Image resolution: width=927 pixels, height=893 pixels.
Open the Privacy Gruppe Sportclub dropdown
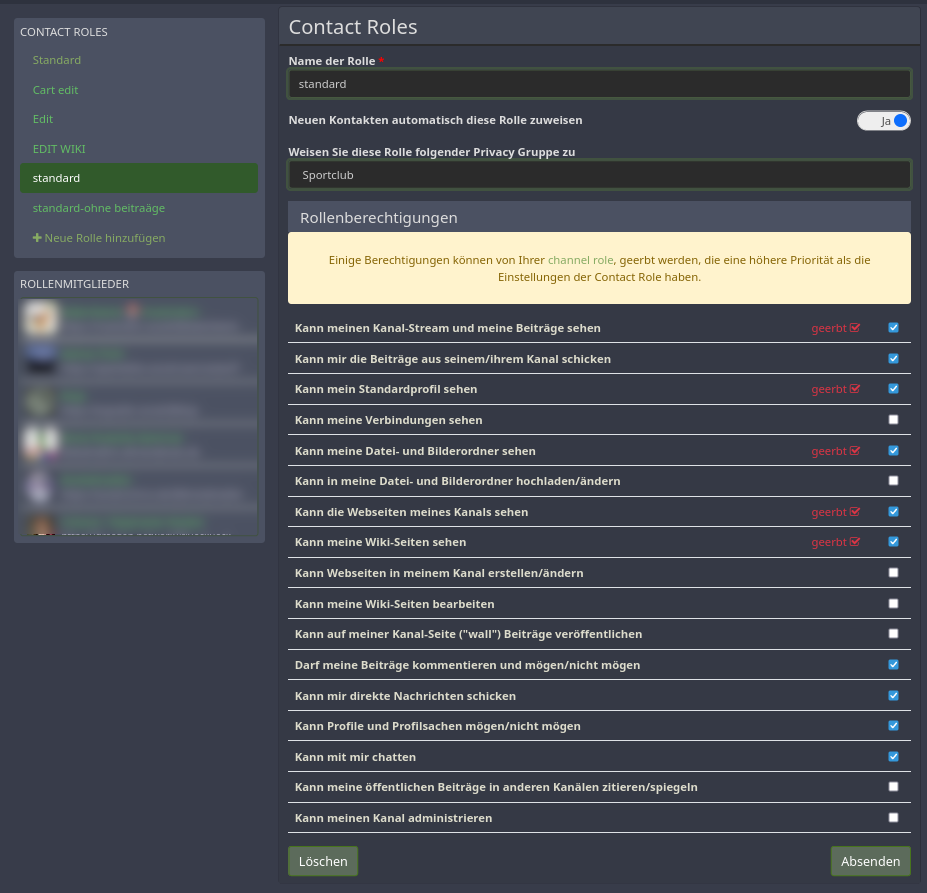599,175
